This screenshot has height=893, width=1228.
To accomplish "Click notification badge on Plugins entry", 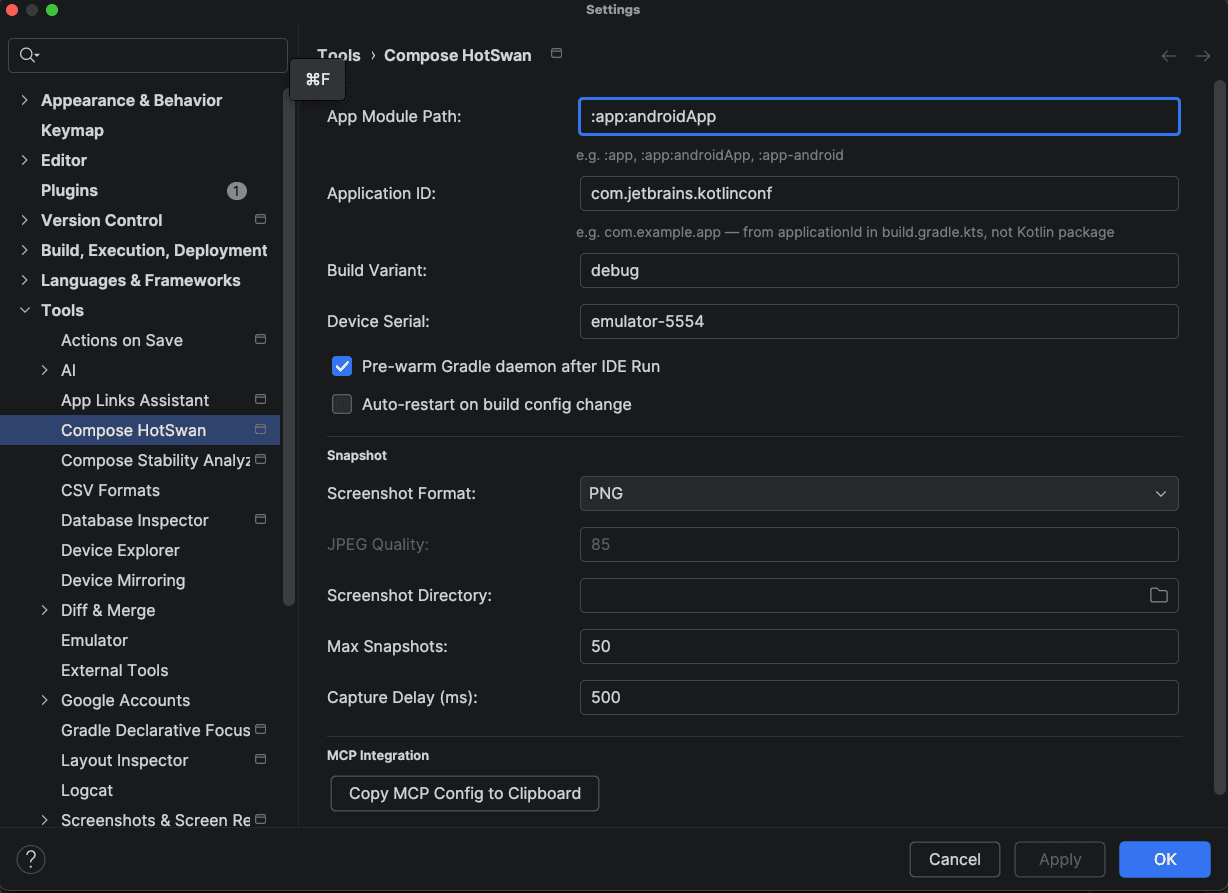I will [235, 190].
